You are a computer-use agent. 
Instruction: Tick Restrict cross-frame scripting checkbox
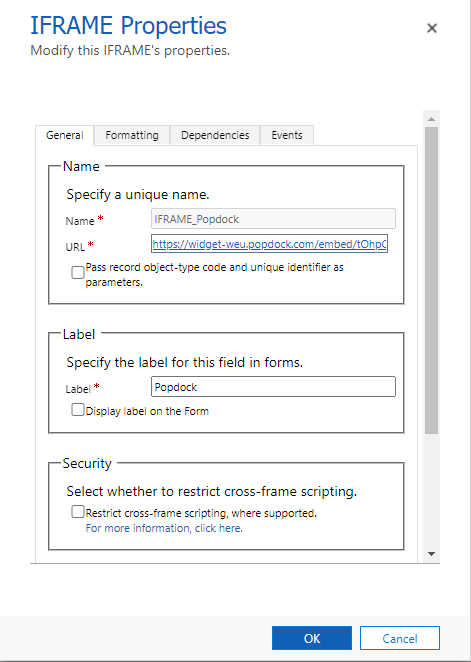[78, 512]
